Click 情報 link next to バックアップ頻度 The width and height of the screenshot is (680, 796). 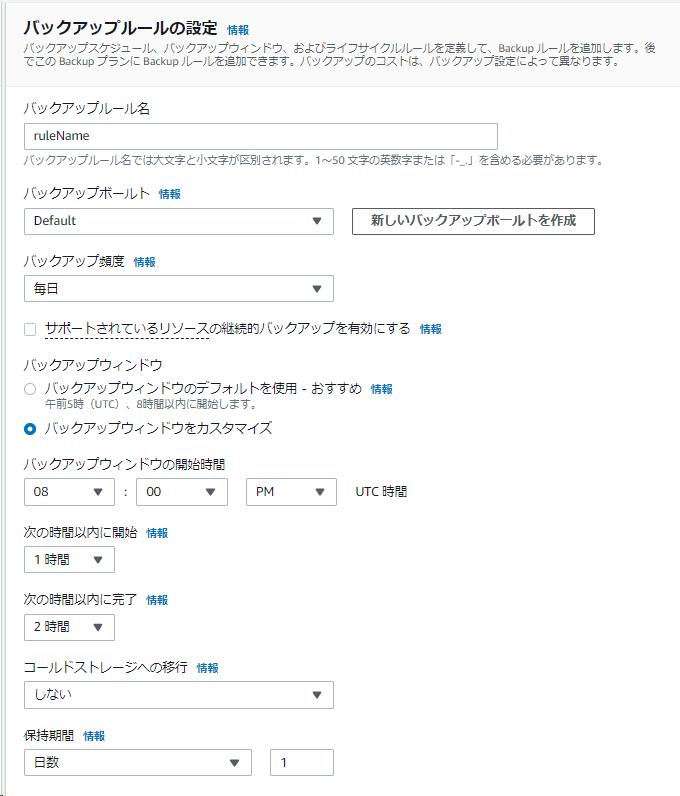[145, 262]
